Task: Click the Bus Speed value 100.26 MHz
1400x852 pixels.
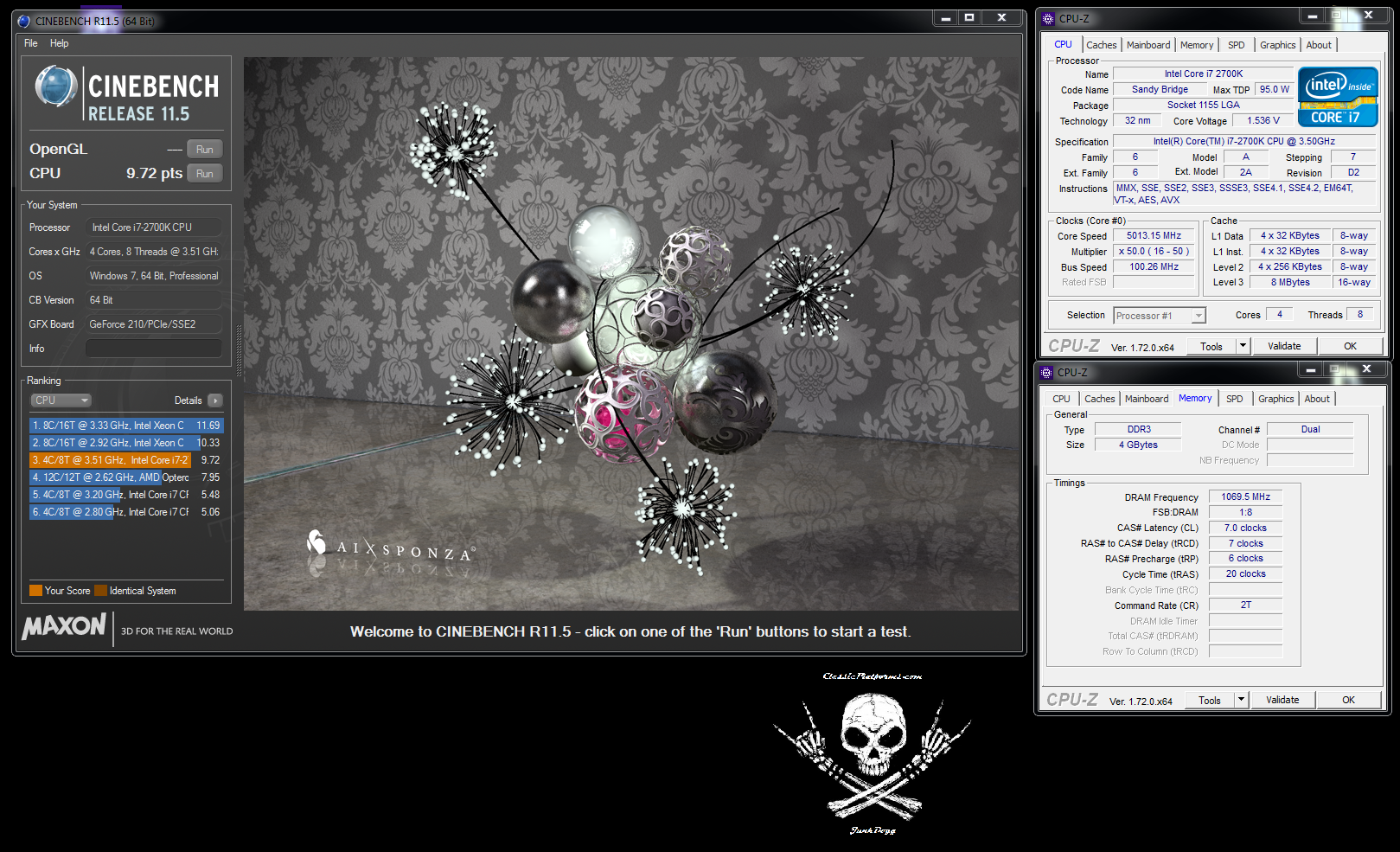Action: pos(1154,267)
